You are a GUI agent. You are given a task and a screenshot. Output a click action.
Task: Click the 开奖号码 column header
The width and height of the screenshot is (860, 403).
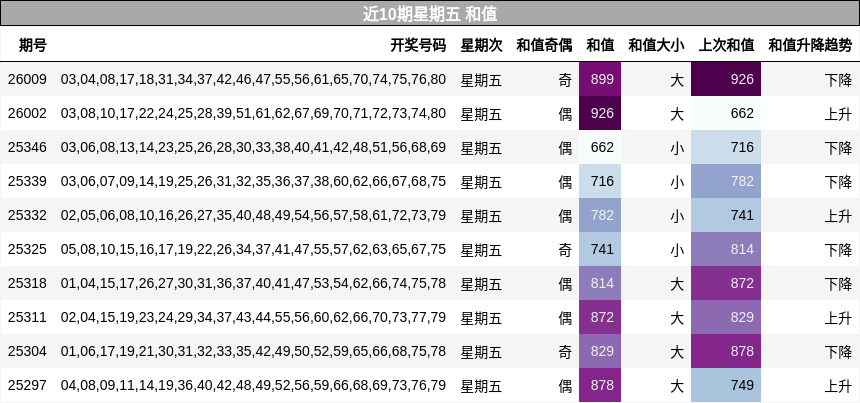pos(418,45)
